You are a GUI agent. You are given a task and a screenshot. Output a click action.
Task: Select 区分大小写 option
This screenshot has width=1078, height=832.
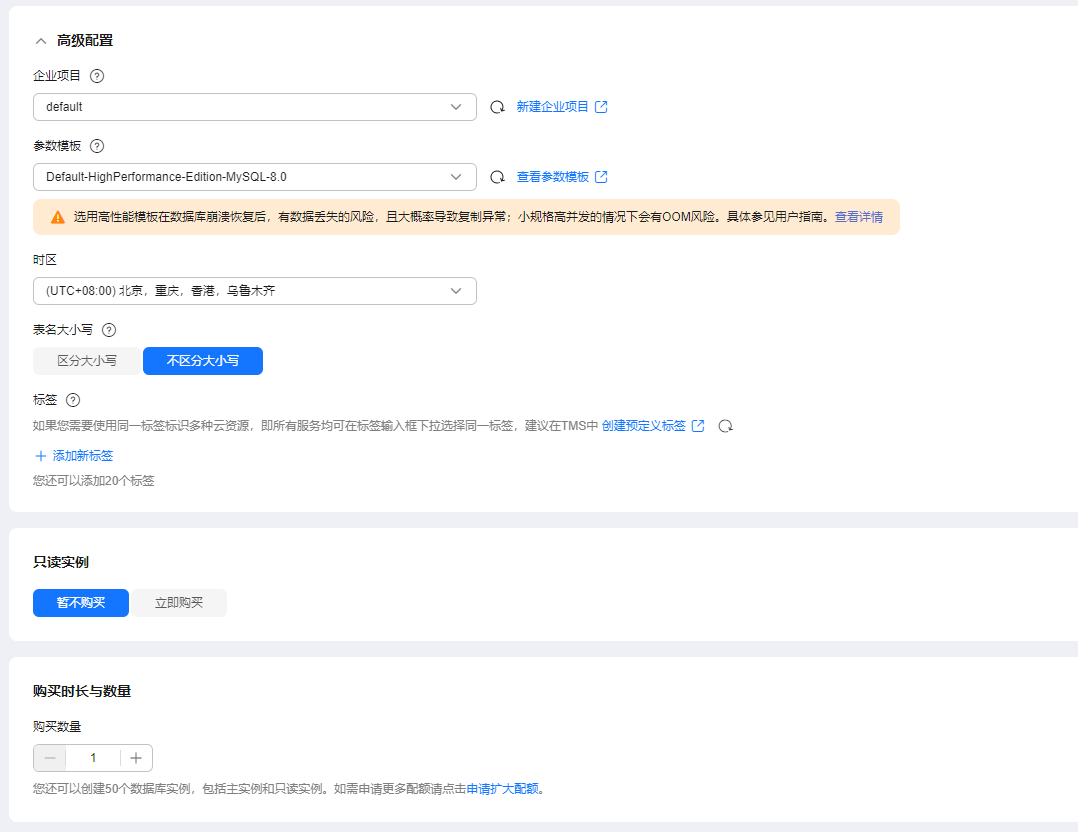[87, 361]
